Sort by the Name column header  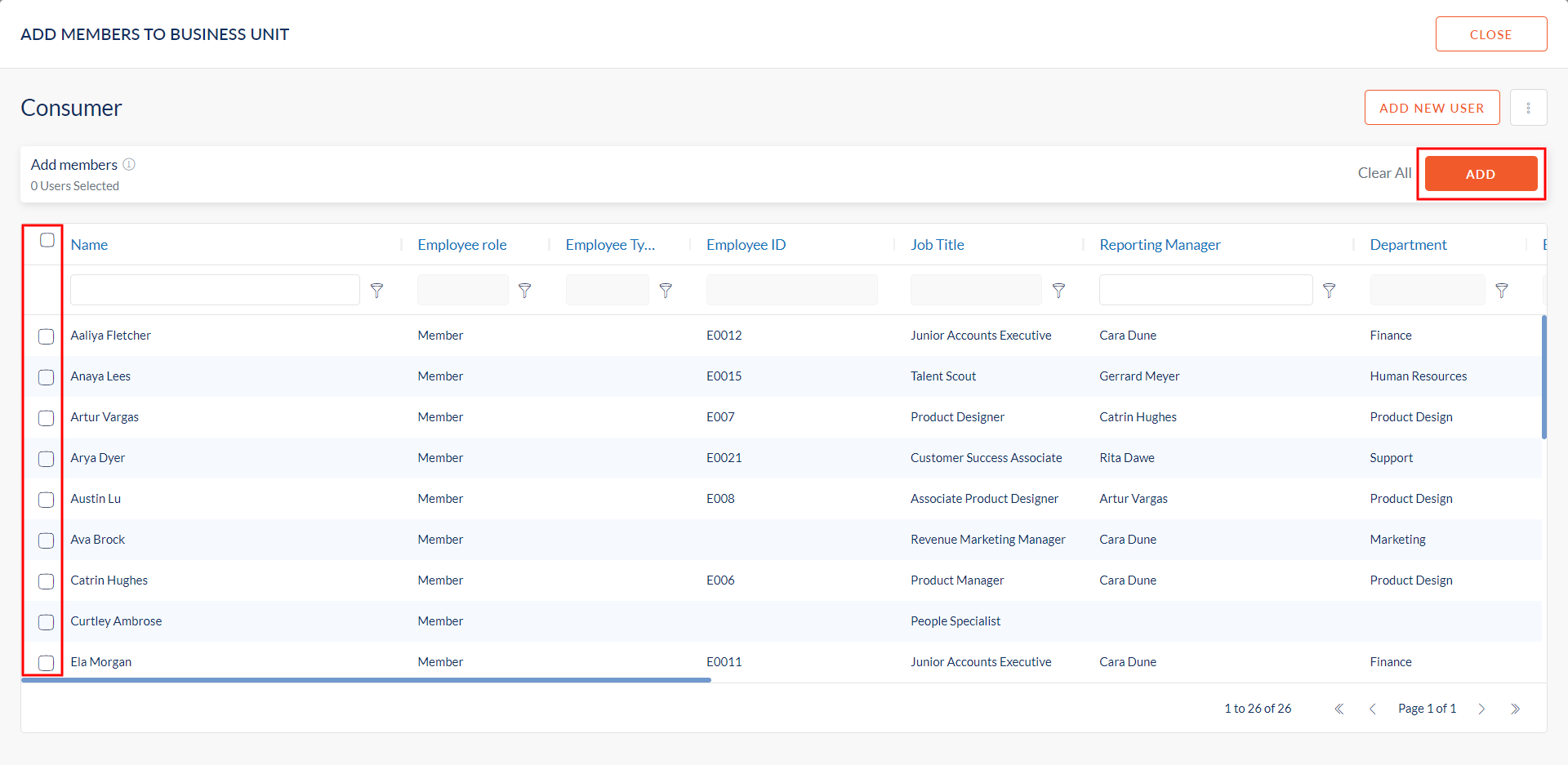[89, 244]
